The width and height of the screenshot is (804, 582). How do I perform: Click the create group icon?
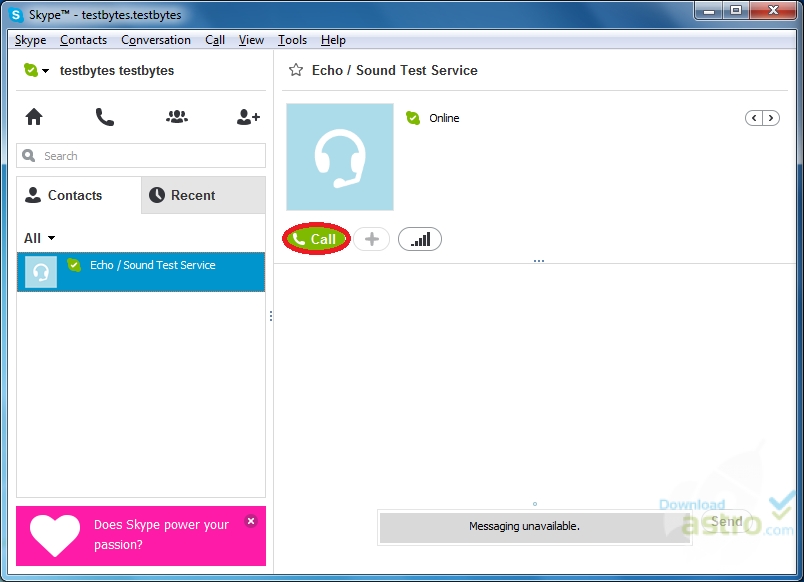[177, 117]
